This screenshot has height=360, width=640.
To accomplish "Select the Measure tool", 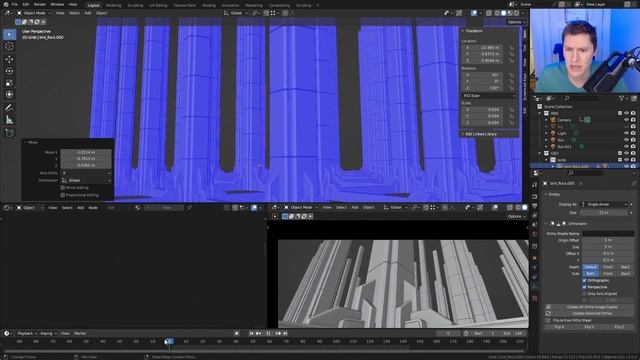I will tap(9, 120).
